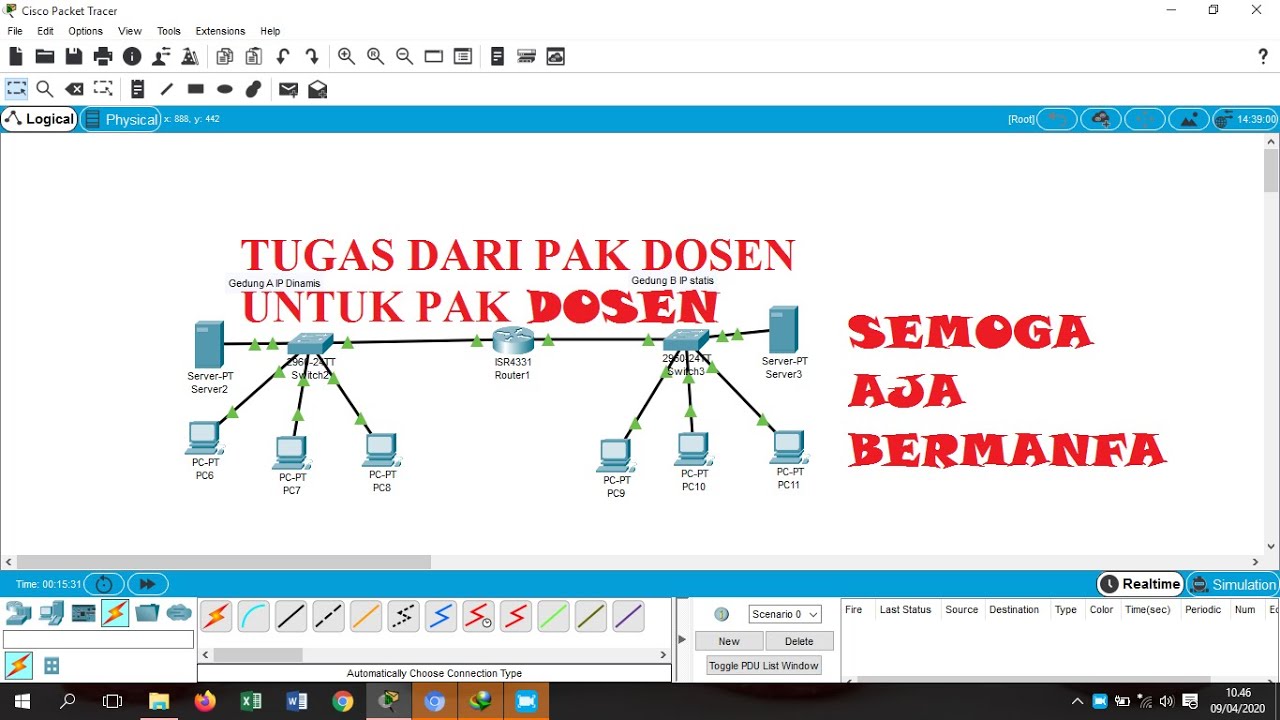Add a Simple PDU envelope
This screenshot has width=1280, height=720.
288,89
